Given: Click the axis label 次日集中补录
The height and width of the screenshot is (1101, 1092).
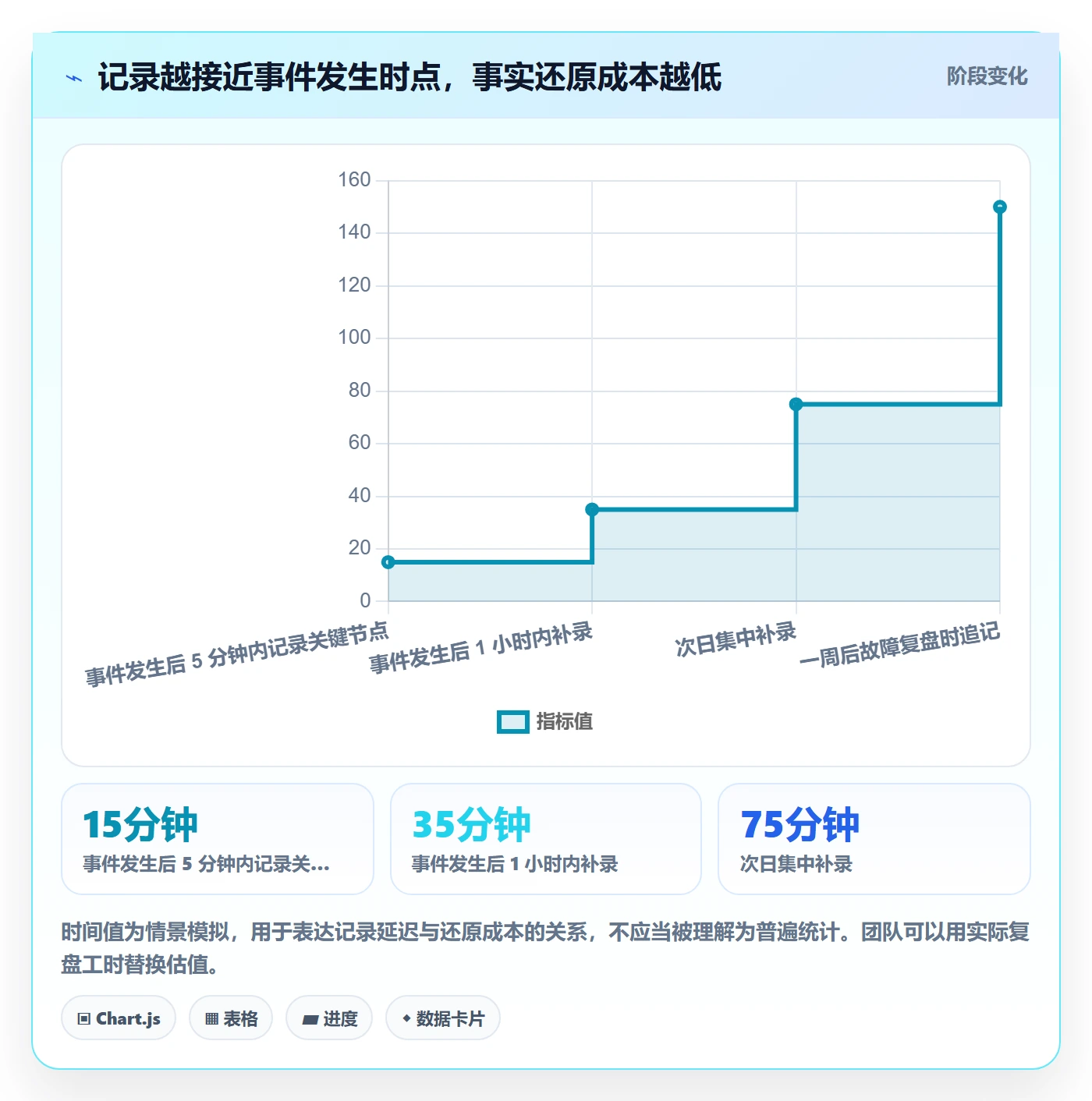Looking at the screenshot, I should [736, 639].
